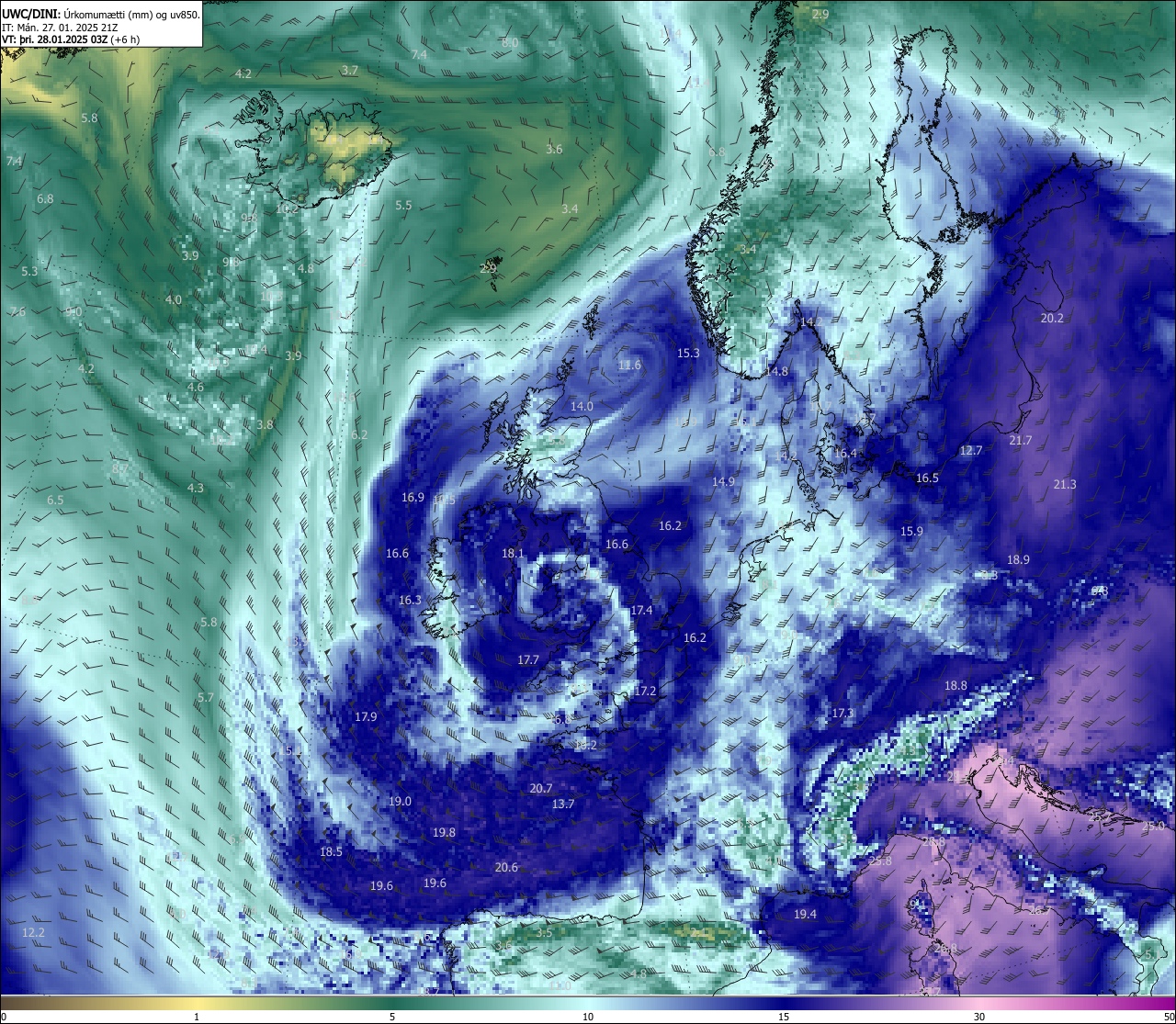This screenshot has height=1024, width=1176.
Task: Click the 20.6 value label
Action: click(506, 867)
